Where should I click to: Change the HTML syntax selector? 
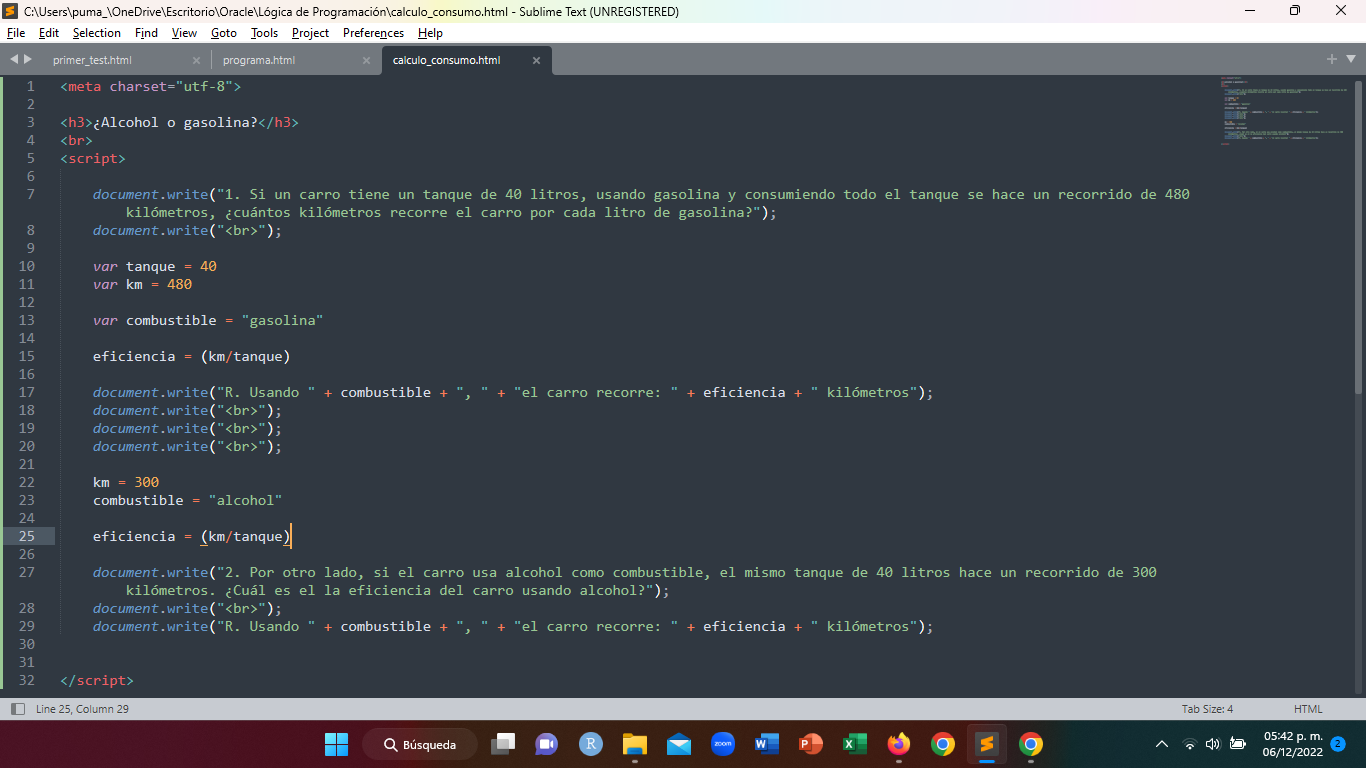click(1308, 709)
